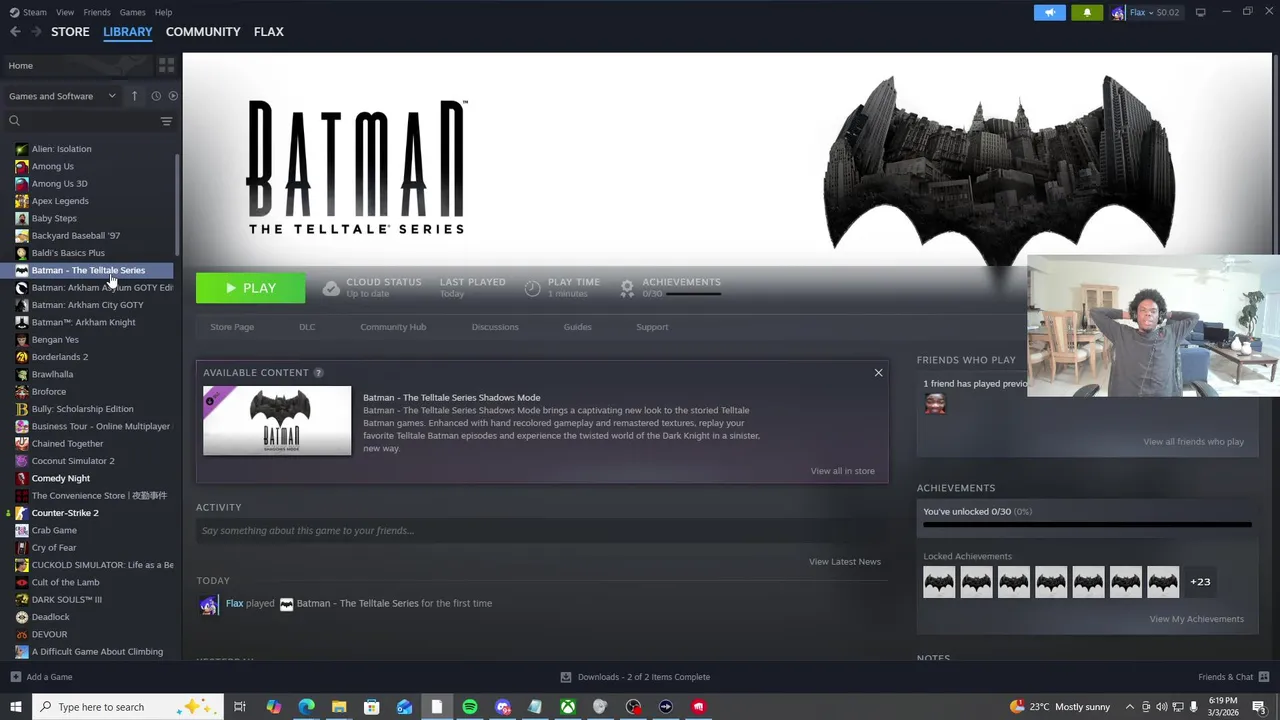Click the Flax username in today's activity

pyautogui.click(x=234, y=604)
